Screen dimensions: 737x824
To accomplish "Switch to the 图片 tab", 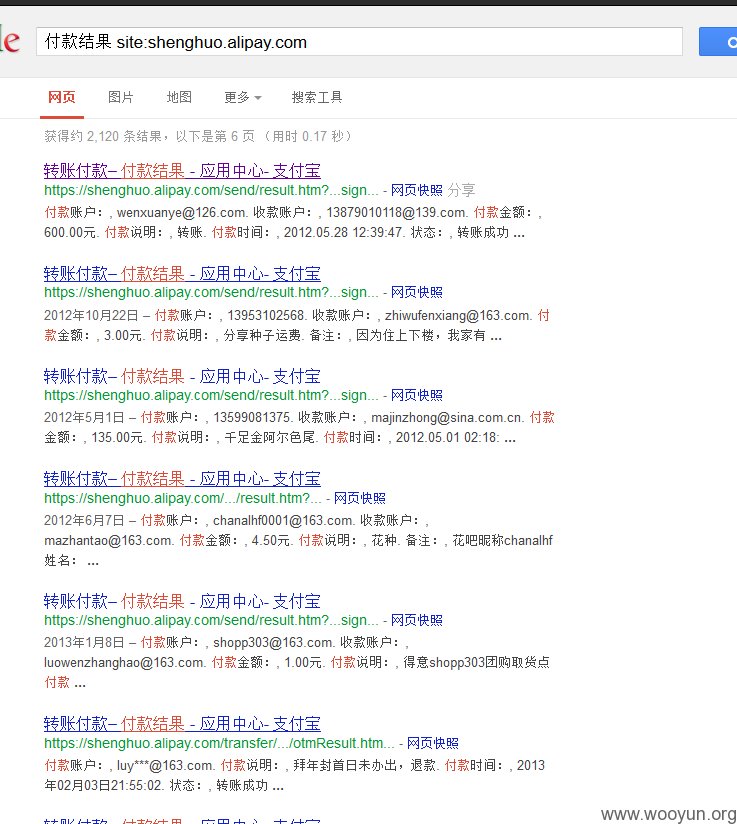I will (120, 97).
